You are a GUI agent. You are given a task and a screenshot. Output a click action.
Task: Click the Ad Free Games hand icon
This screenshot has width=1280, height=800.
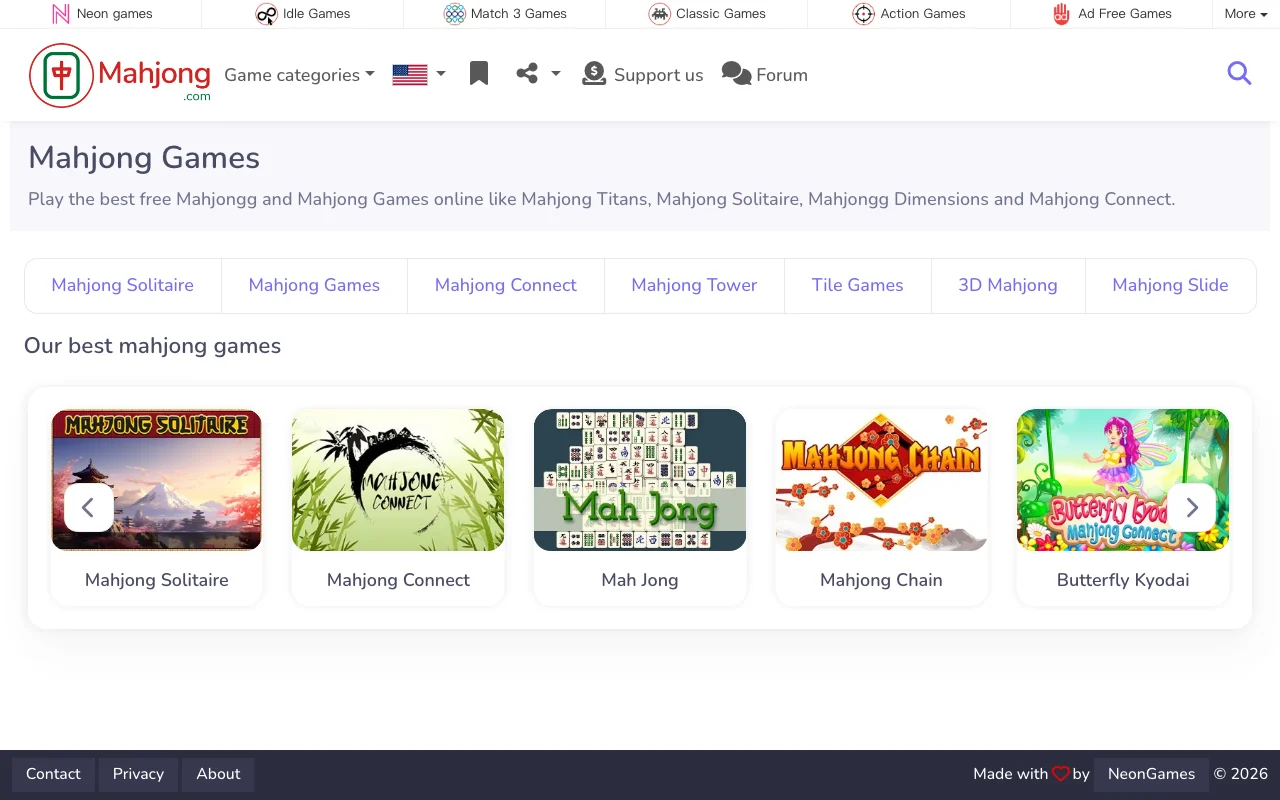[1061, 14]
